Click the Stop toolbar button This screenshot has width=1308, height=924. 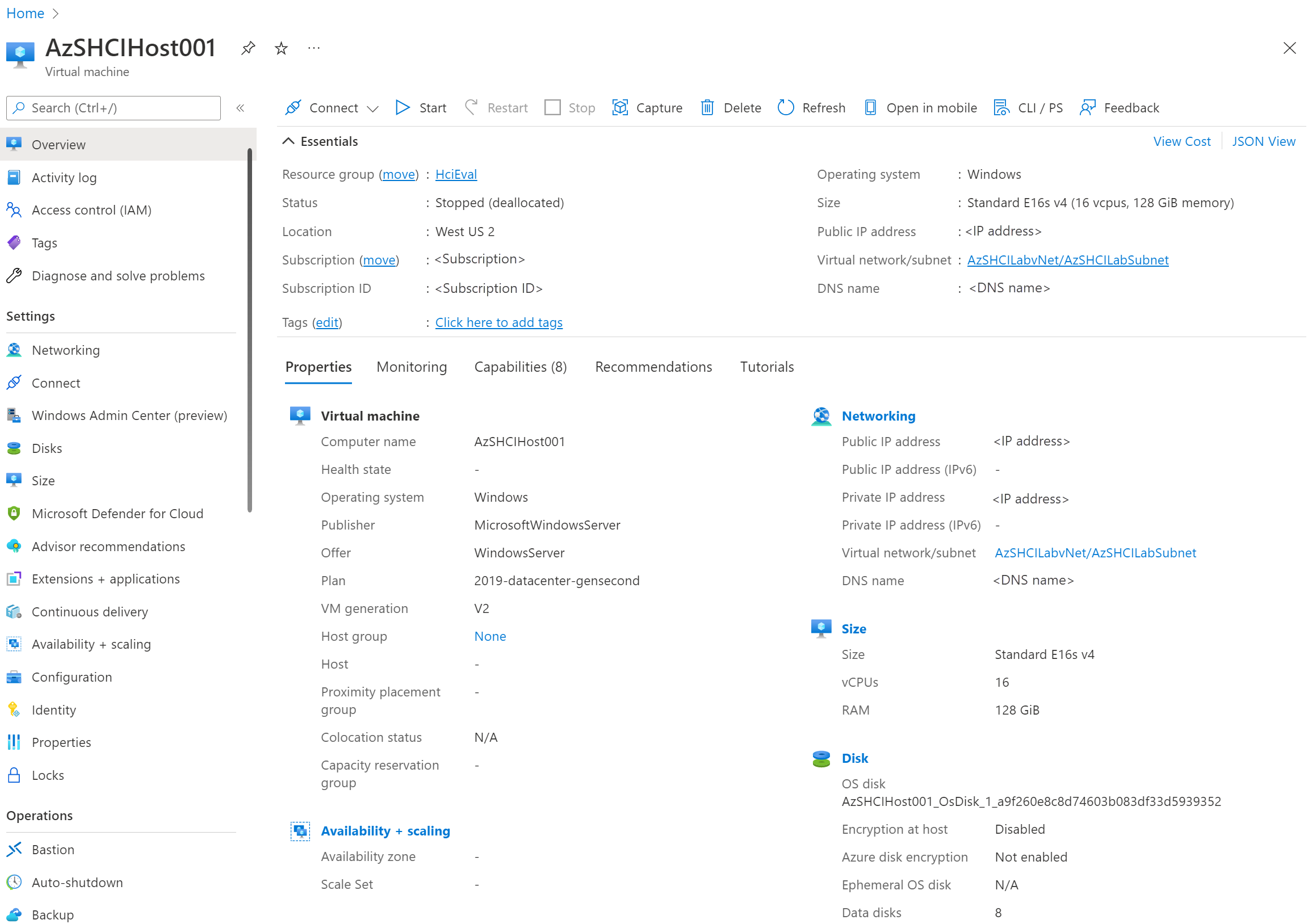coord(569,108)
